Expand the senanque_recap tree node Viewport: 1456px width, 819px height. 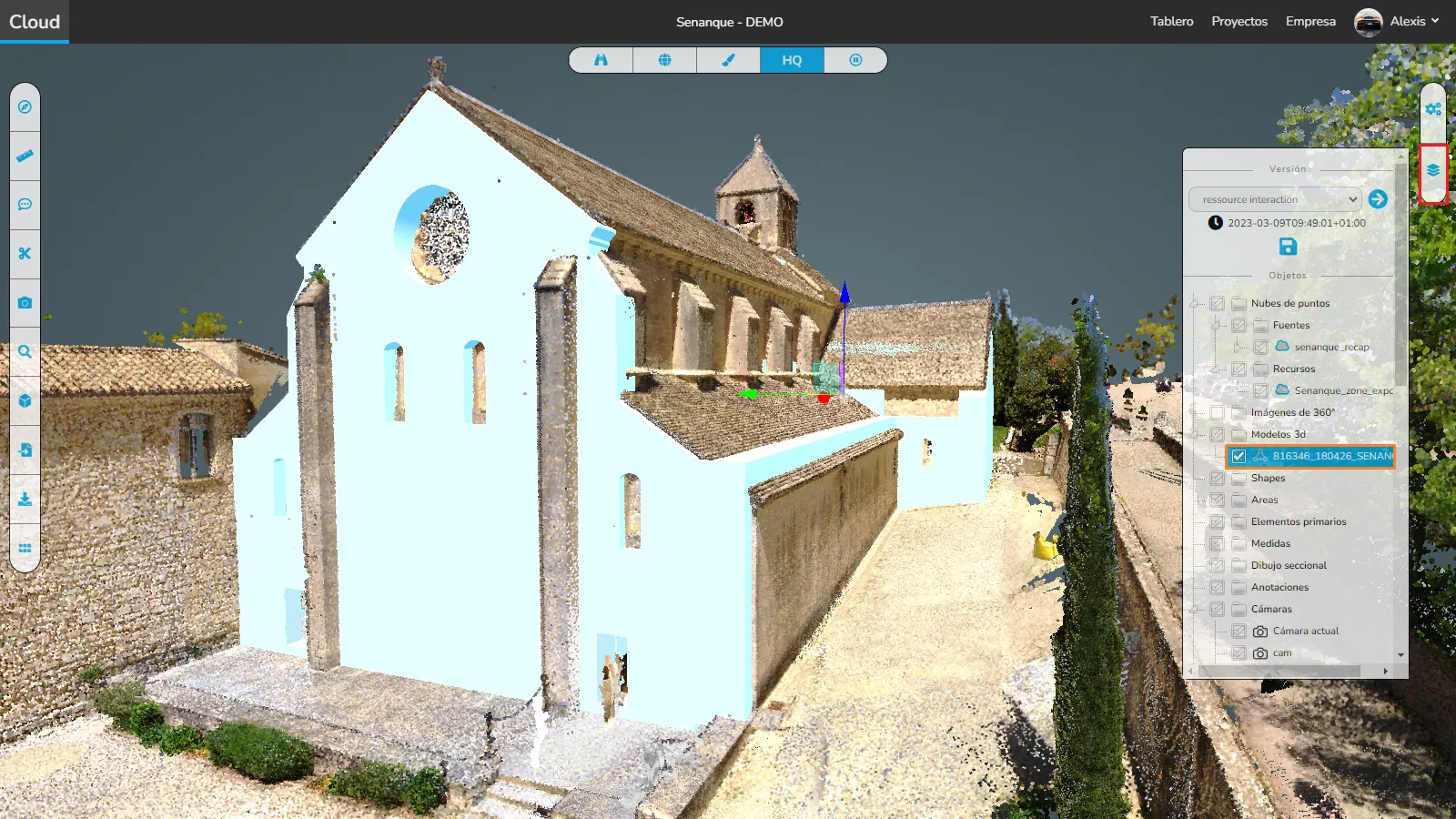click(1239, 347)
